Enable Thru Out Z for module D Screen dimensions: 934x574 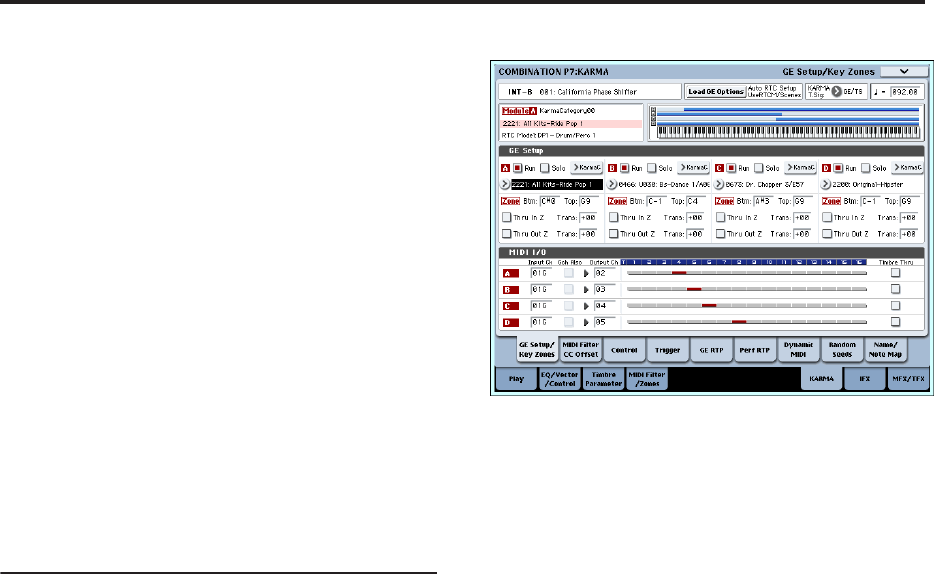pos(827,234)
